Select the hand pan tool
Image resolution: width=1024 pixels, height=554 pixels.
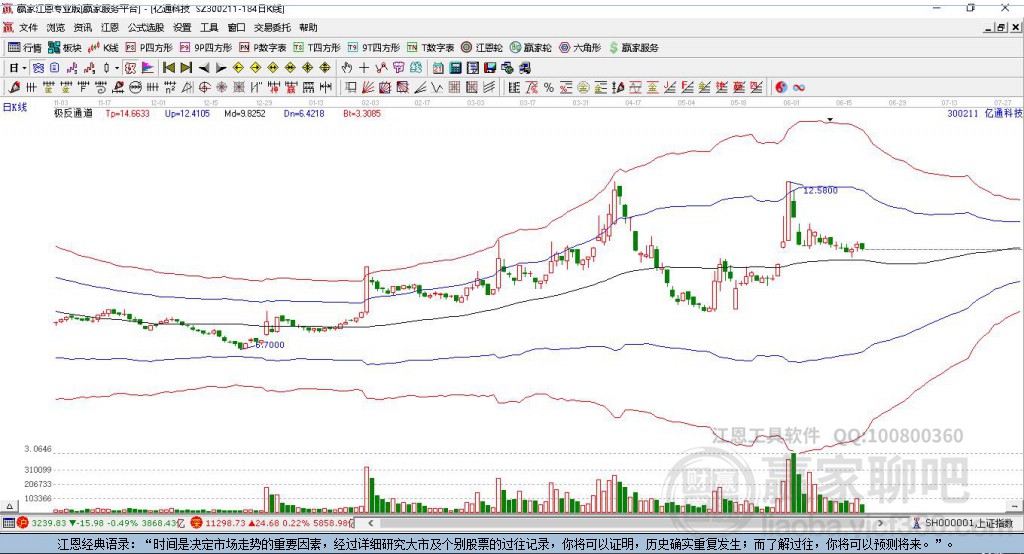(x=347, y=68)
